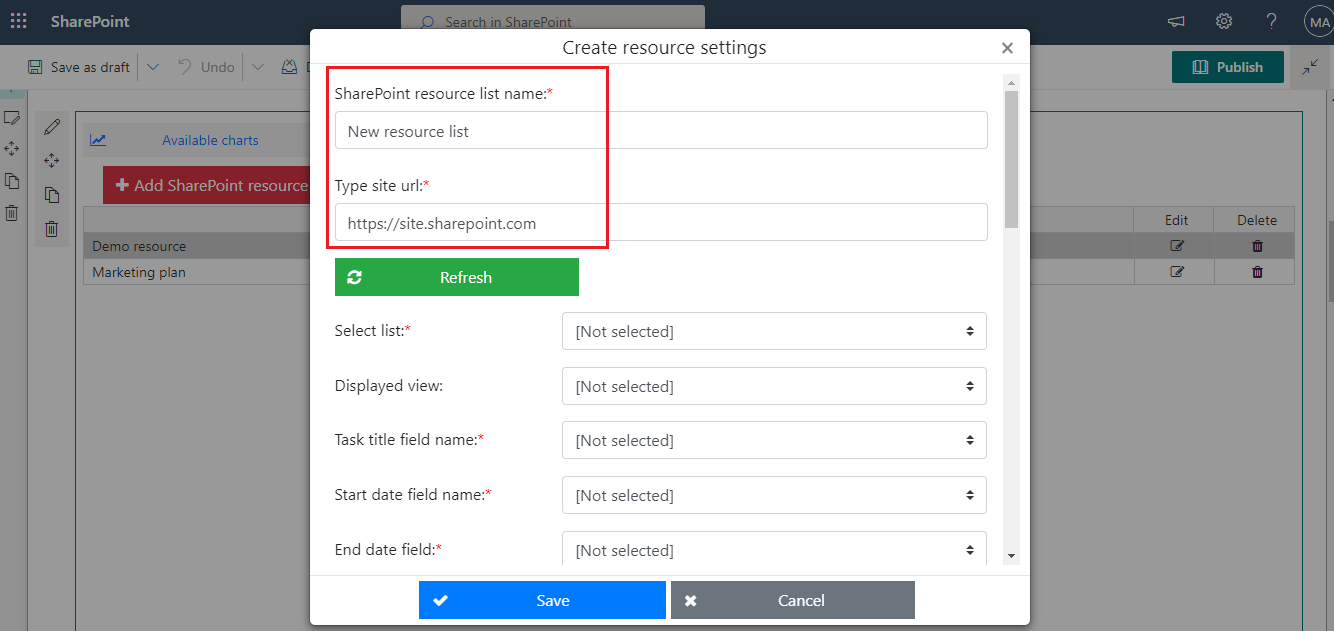Open the Displayed view dropdown
Screen dimensions: 1334x631
point(773,386)
